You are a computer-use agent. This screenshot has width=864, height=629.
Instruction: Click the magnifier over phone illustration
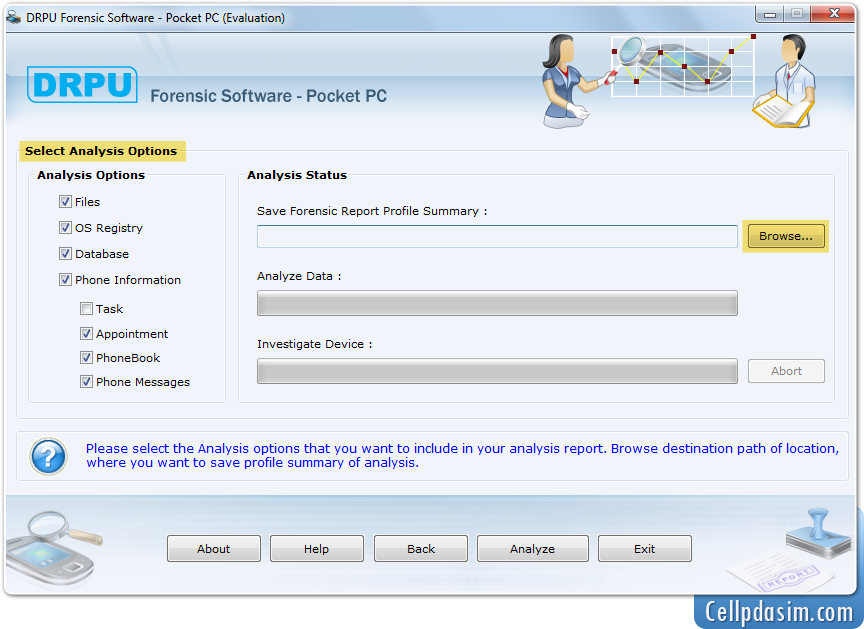click(x=53, y=550)
